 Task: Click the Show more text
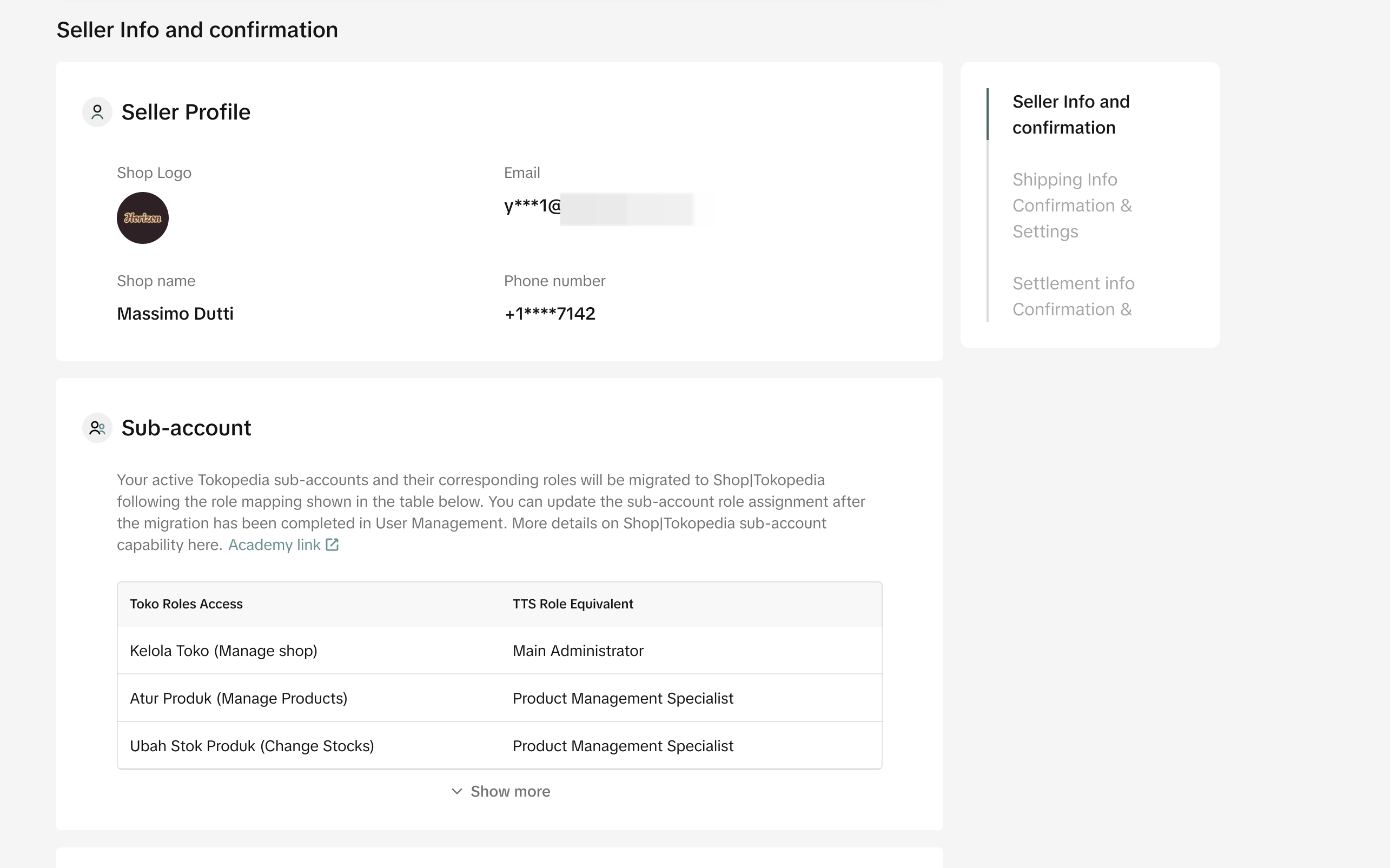coord(510,792)
